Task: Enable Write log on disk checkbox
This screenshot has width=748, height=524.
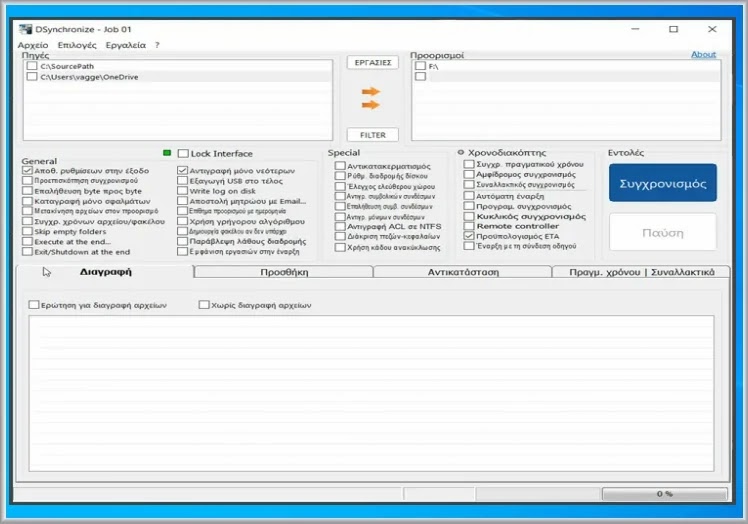Action: point(182,191)
